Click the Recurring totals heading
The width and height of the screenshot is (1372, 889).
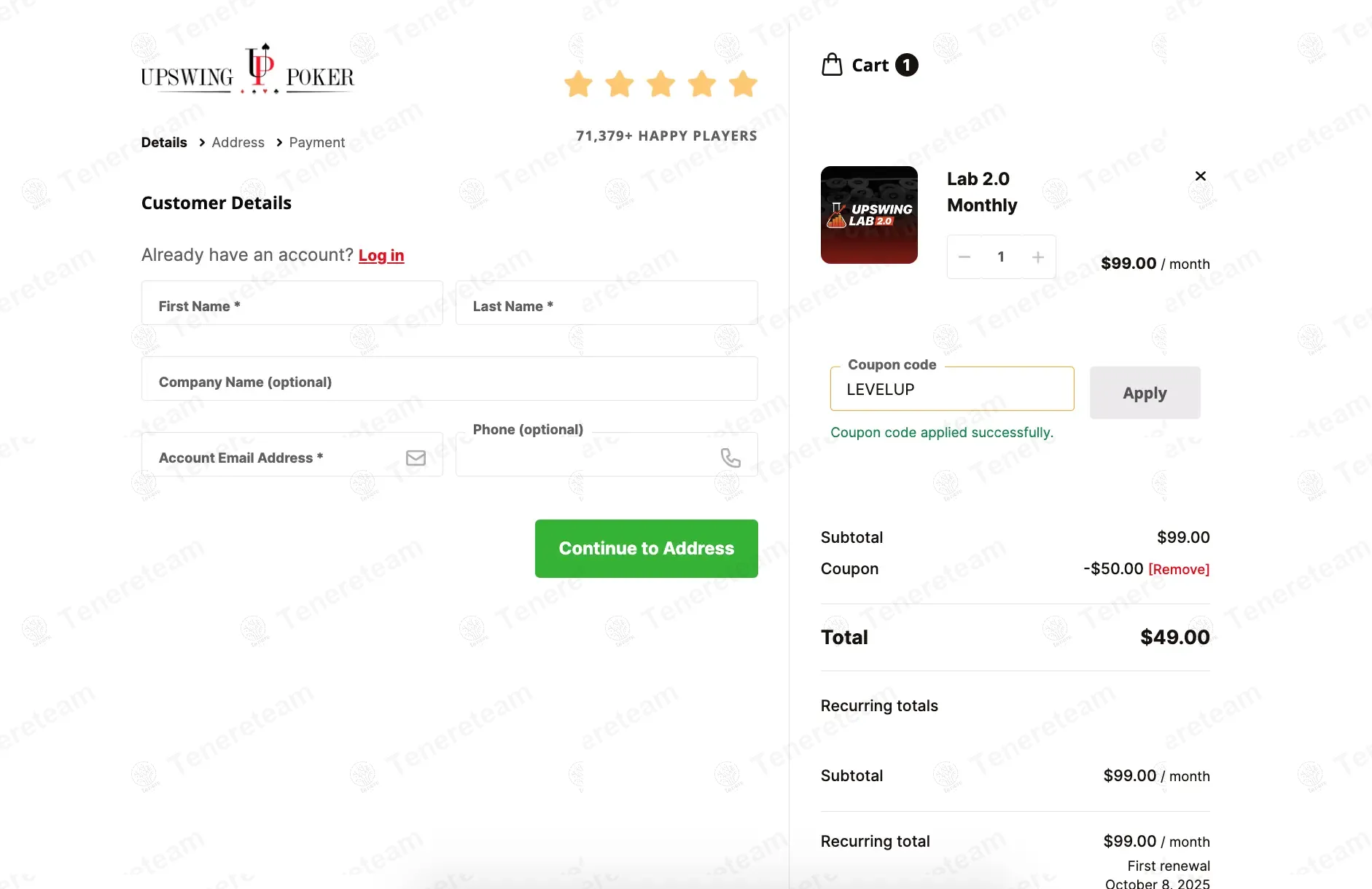click(879, 705)
